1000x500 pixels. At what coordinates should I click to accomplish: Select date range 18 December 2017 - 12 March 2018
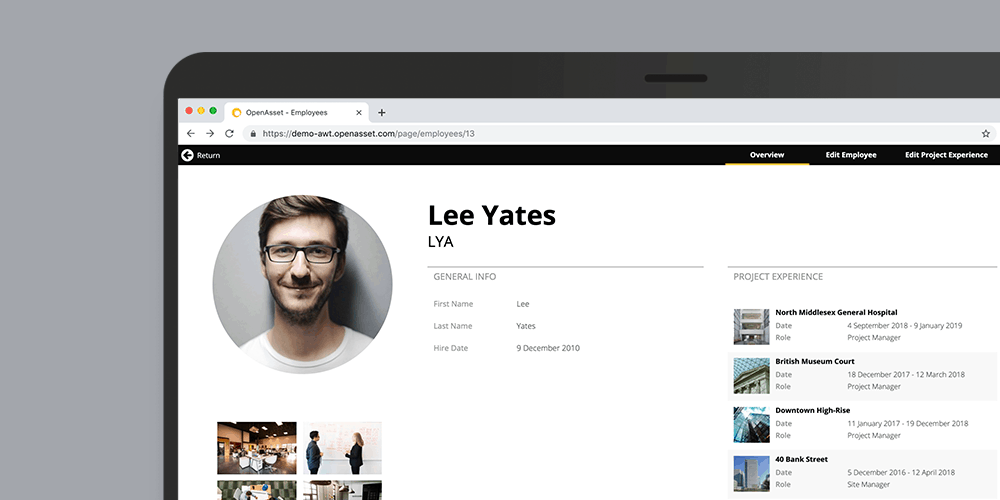click(x=906, y=374)
